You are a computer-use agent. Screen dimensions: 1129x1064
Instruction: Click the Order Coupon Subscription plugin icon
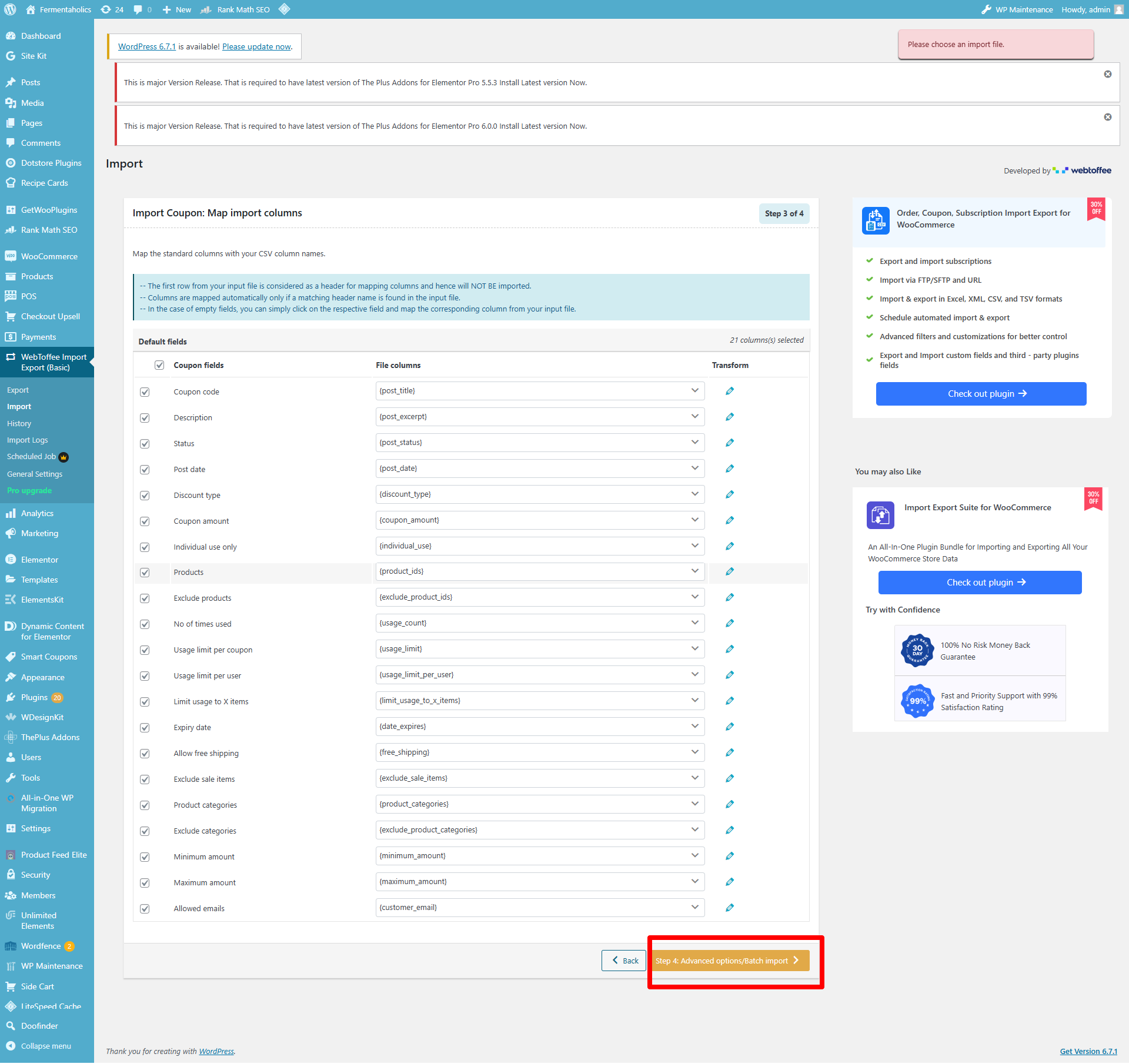(x=876, y=220)
